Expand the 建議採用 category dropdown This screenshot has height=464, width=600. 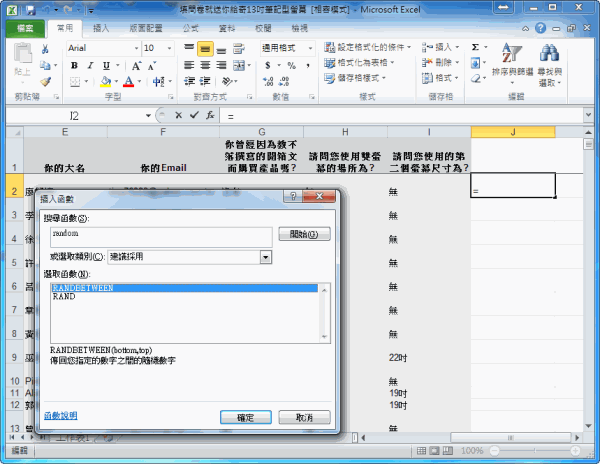pos(266,257)
